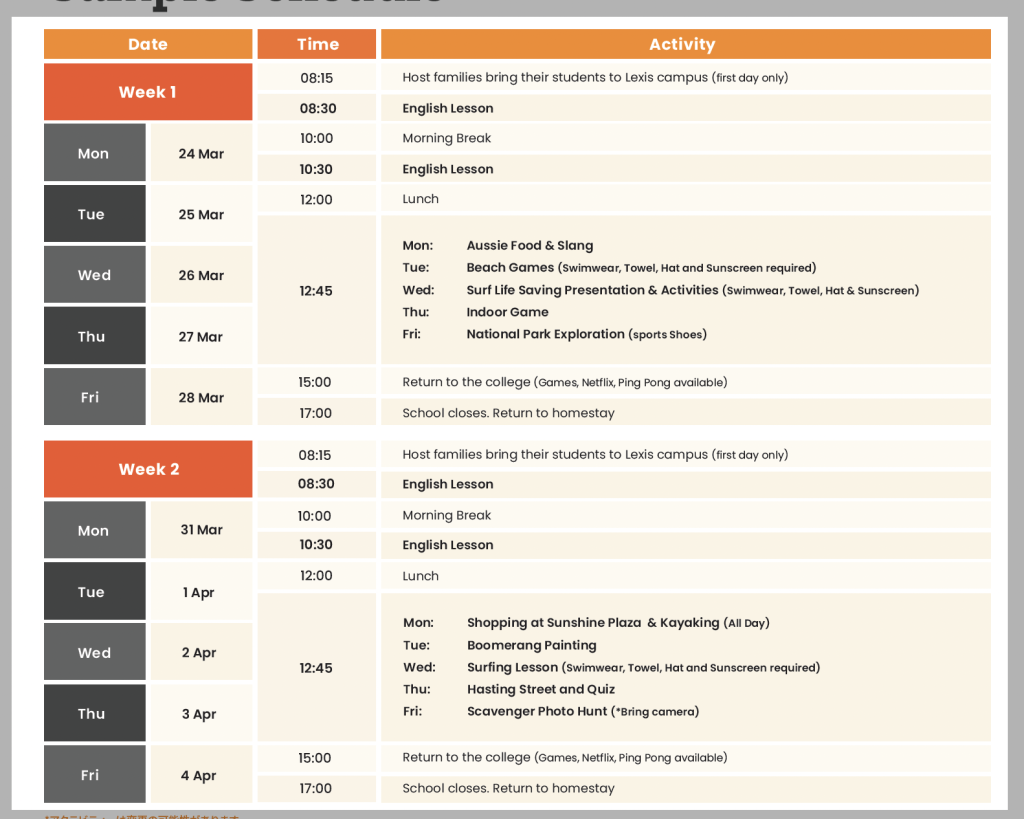The height and width of the screenshot is (819, 1024).
Task: Click the "Tue" cell beside 1 Apr
Action: (95, 591)
